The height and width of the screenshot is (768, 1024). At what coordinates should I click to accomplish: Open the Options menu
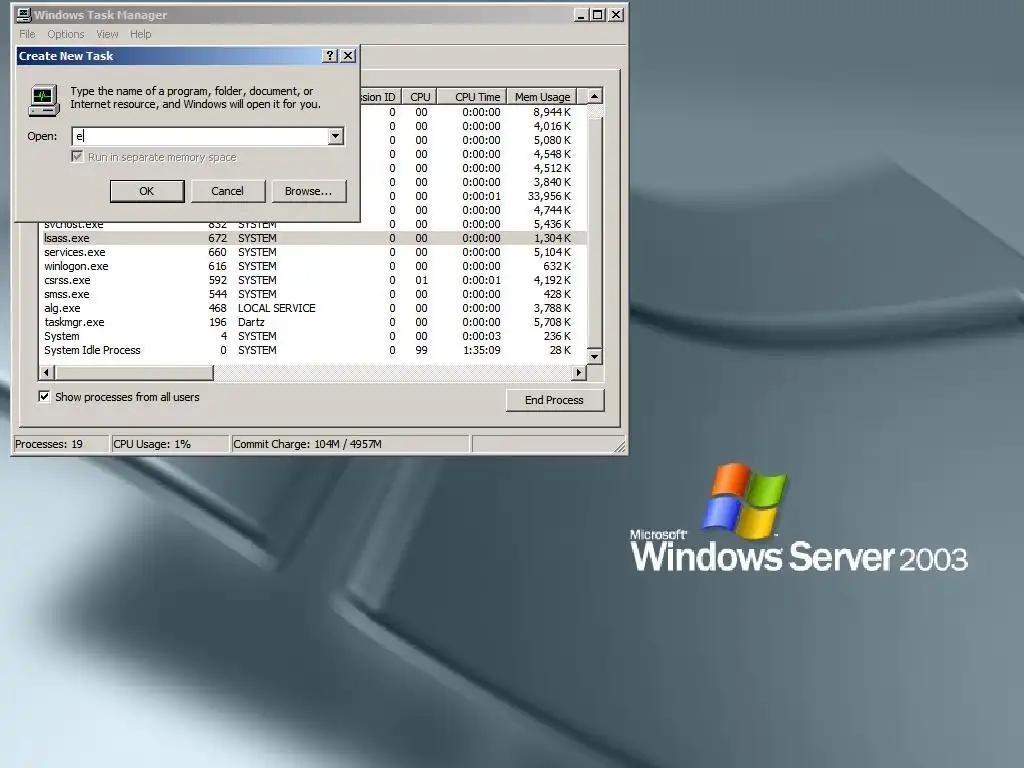65,34
